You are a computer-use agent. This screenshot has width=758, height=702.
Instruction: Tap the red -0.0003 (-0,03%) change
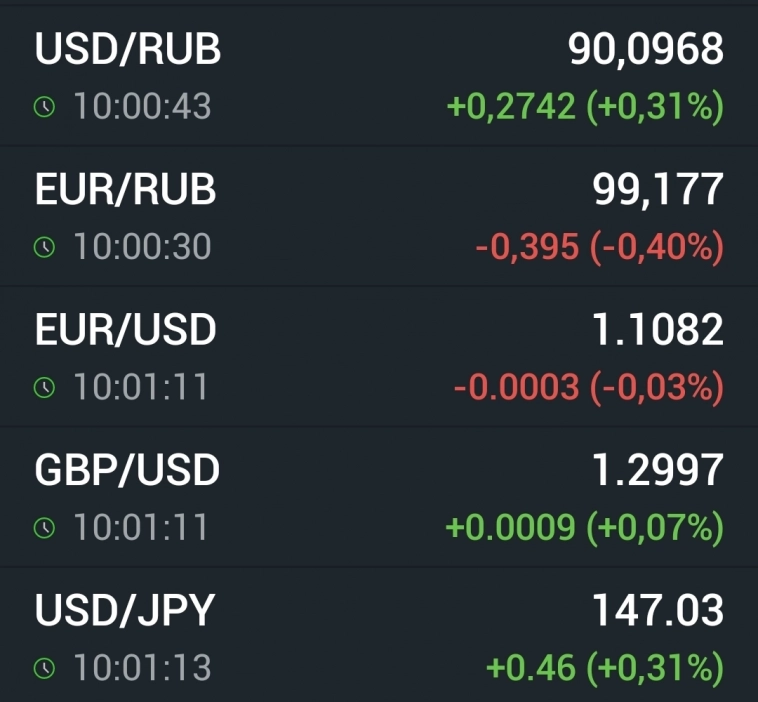pyautogui.click(x=588, y=387)
